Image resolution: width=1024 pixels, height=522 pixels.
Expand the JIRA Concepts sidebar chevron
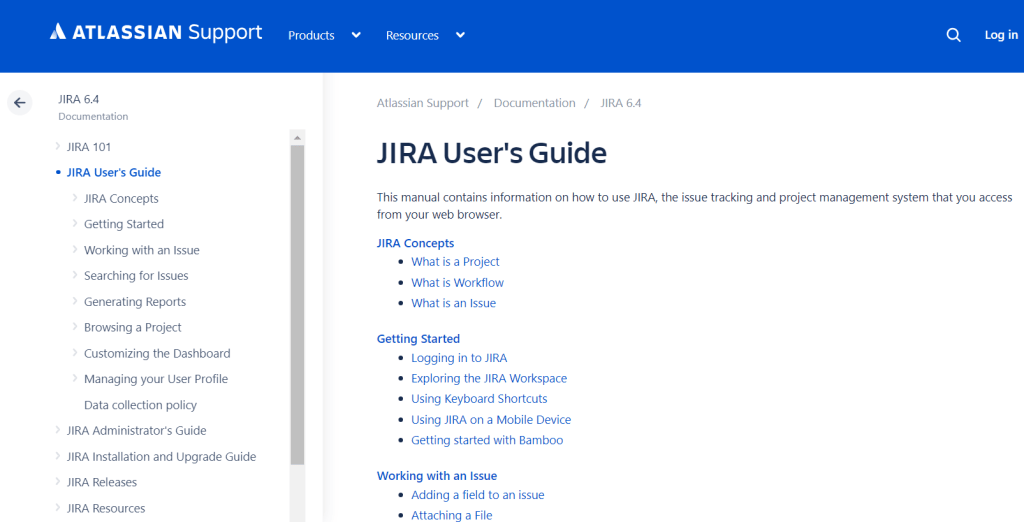click(x=75, y=197)
